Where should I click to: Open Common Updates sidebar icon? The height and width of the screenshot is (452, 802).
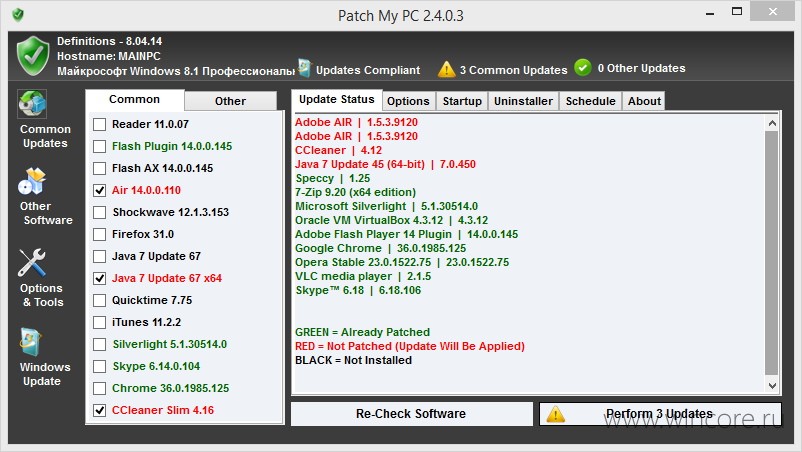point(33,104)
